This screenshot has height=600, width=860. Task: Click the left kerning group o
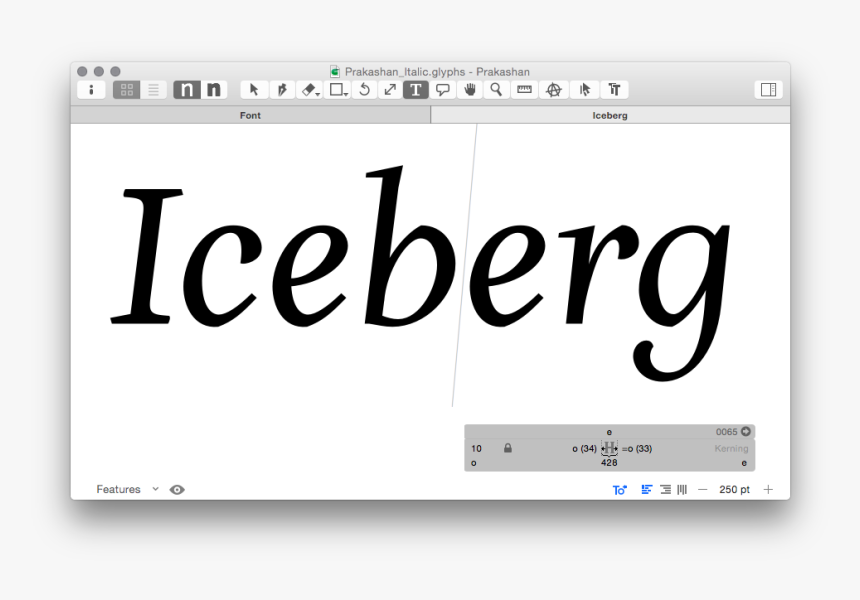[x=474, y=463]
